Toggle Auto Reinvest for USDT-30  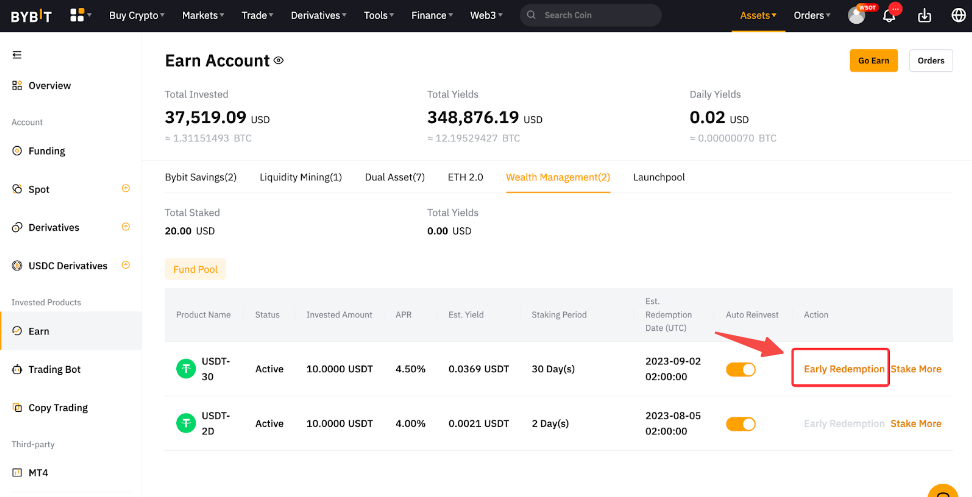pos(741,369)
